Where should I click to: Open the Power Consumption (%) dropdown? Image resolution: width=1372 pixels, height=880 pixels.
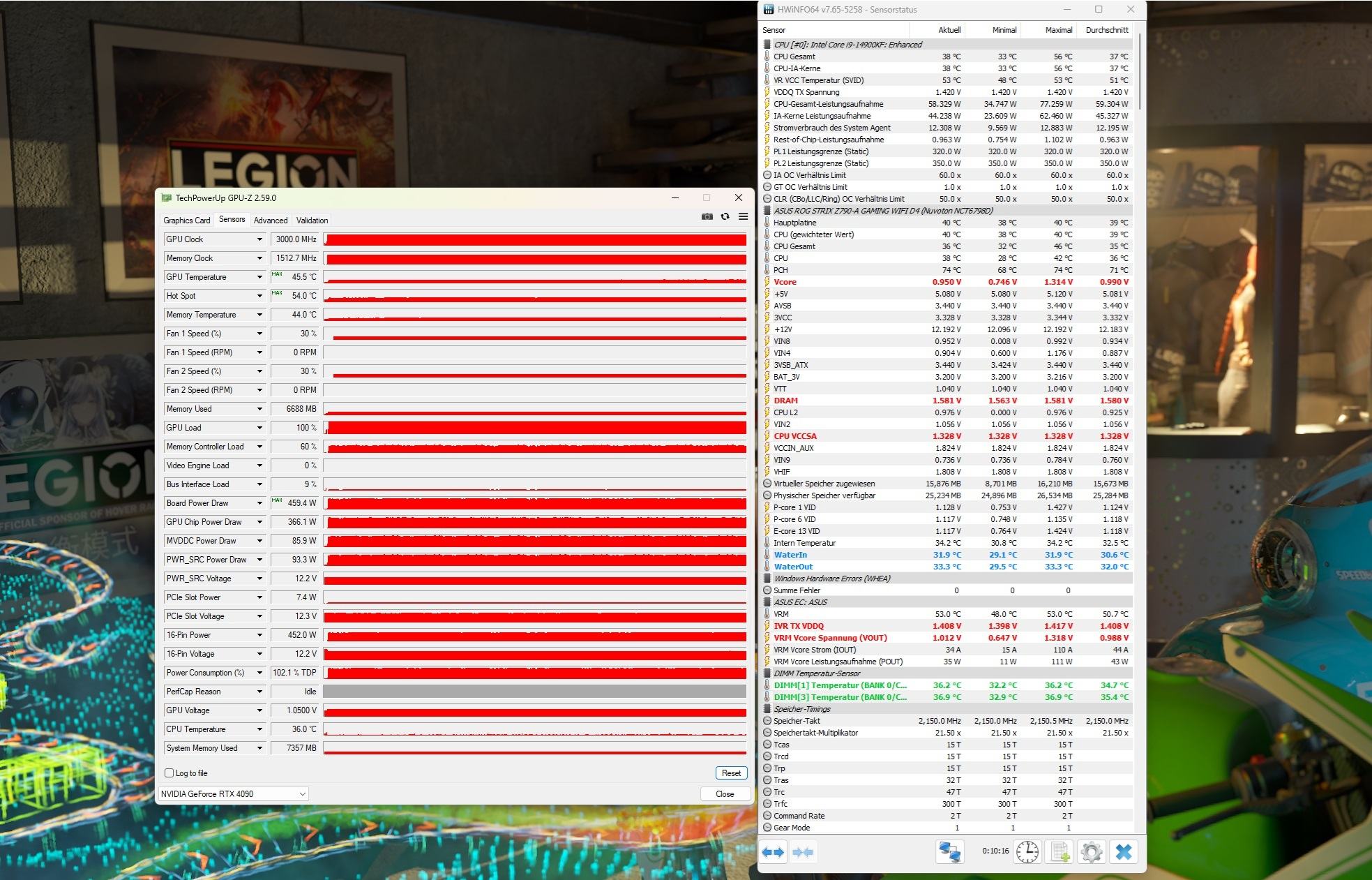[259, 673]
